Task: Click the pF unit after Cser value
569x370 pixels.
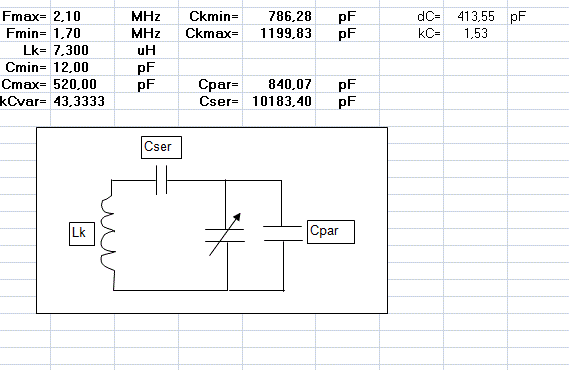Action: coord(347,101)
